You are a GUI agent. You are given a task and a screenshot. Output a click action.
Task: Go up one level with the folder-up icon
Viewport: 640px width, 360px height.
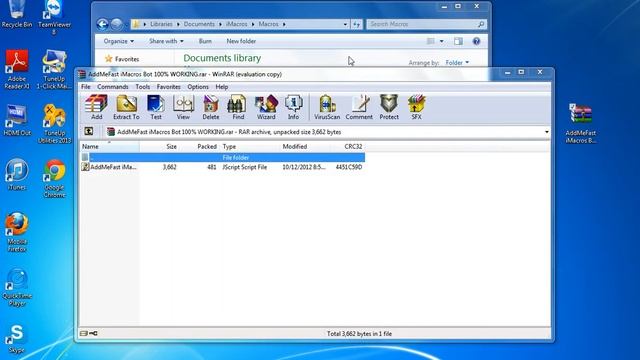pyautogui.click(x=89, y=131)
